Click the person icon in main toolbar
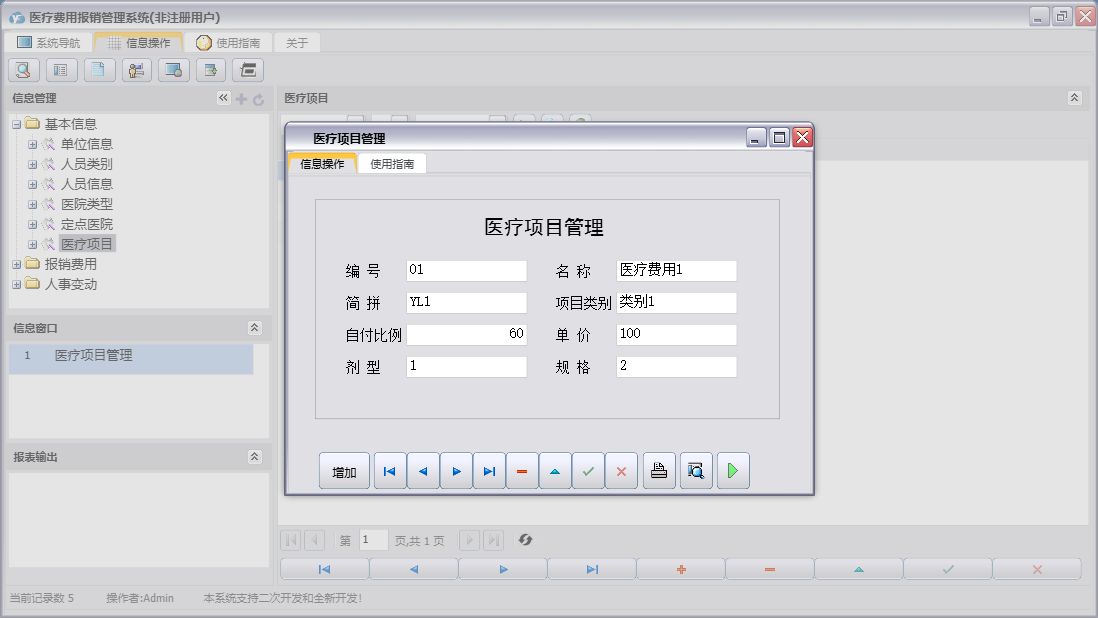 point(137,70)
